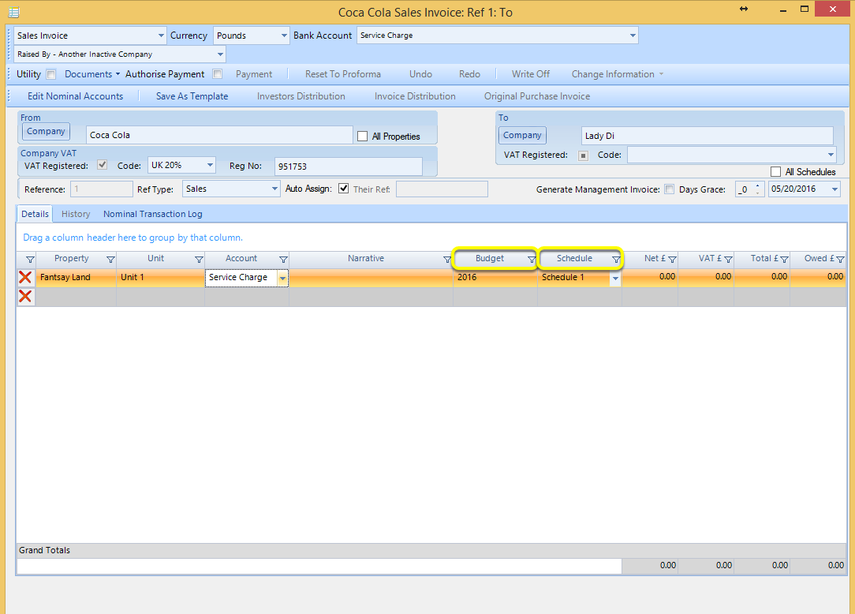Toggle Generate Management Invoice checkbox

tap(669, 189)
